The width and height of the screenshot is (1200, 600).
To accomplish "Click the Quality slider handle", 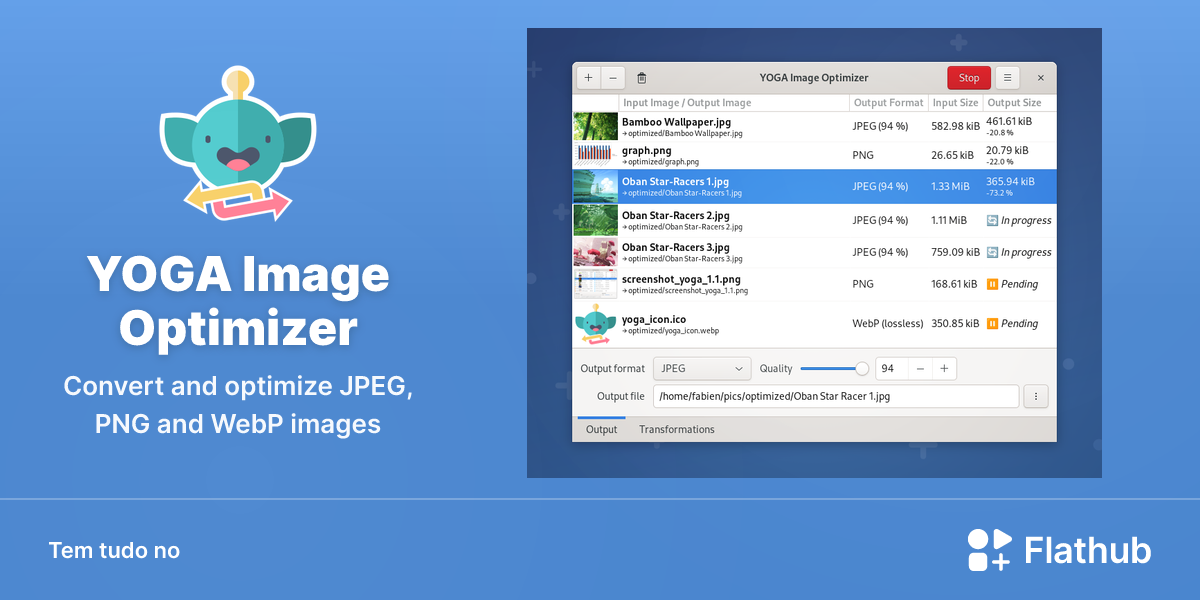I will [862, 368].
